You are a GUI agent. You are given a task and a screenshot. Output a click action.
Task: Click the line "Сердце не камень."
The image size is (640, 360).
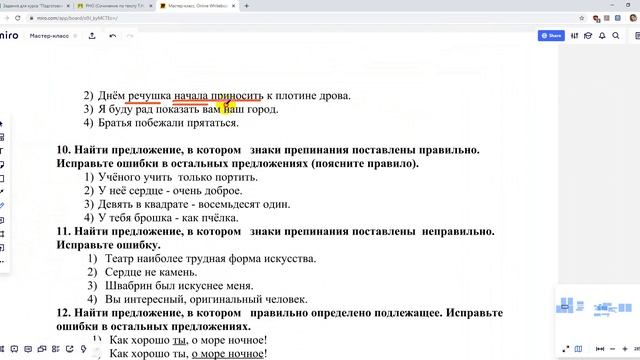click(x=151, y=272)
